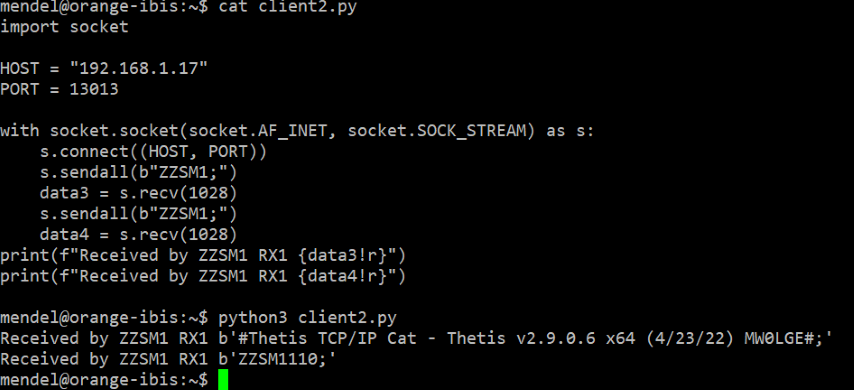
Task: Click the 'with socket.socket' statement line
Action: click(x=297, y=131)
